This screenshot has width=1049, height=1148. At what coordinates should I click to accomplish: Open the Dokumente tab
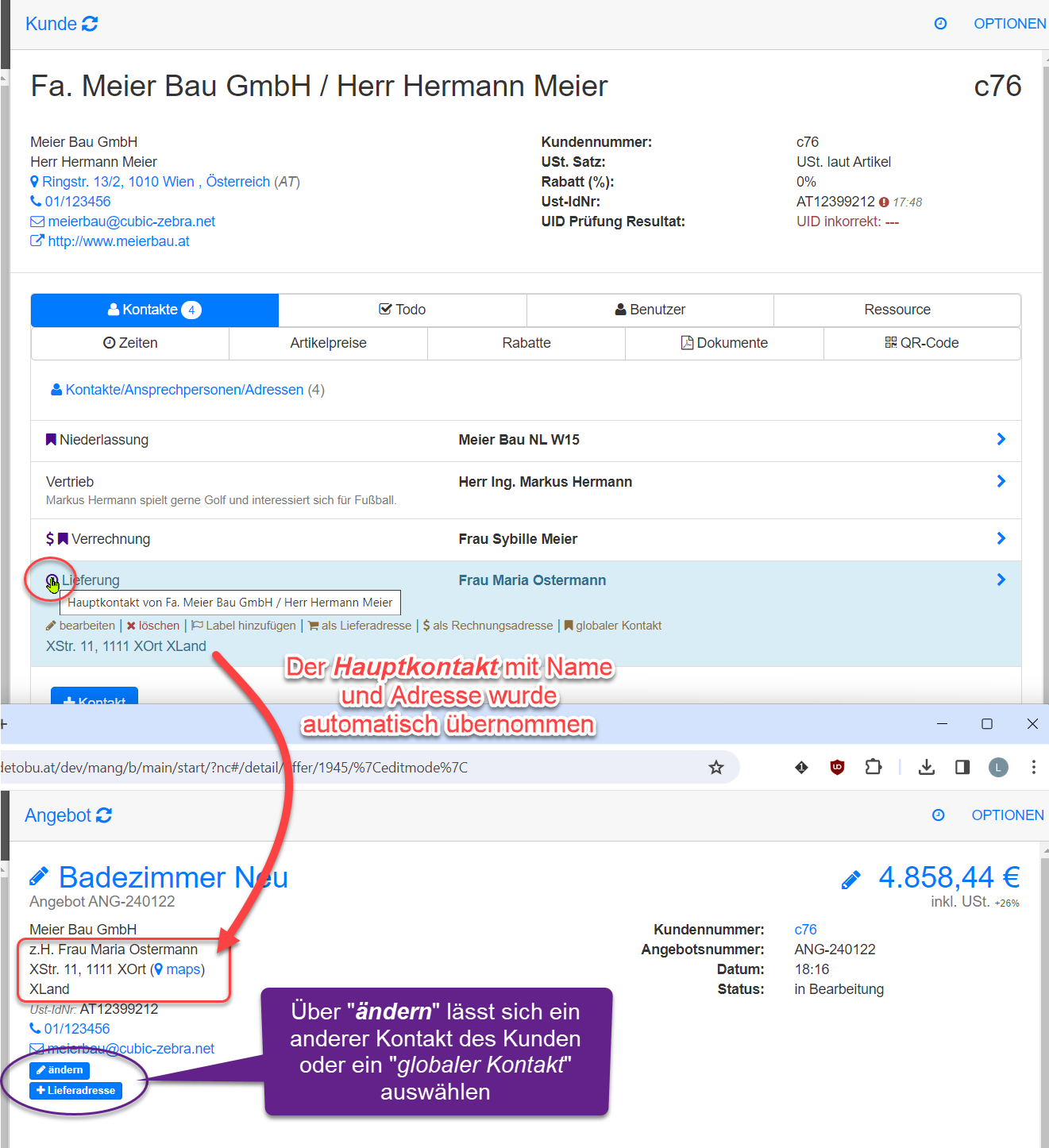724,343
